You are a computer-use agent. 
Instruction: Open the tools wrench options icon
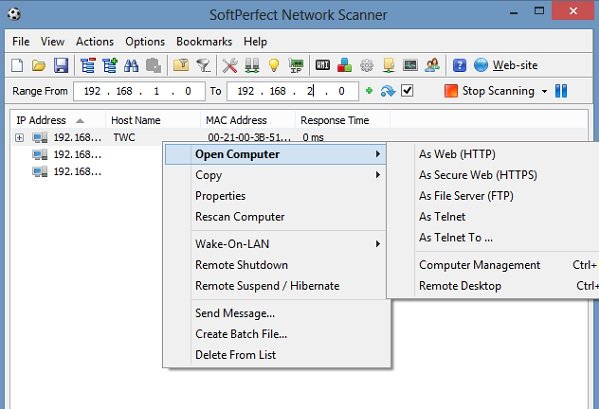(x=230, y=66)
